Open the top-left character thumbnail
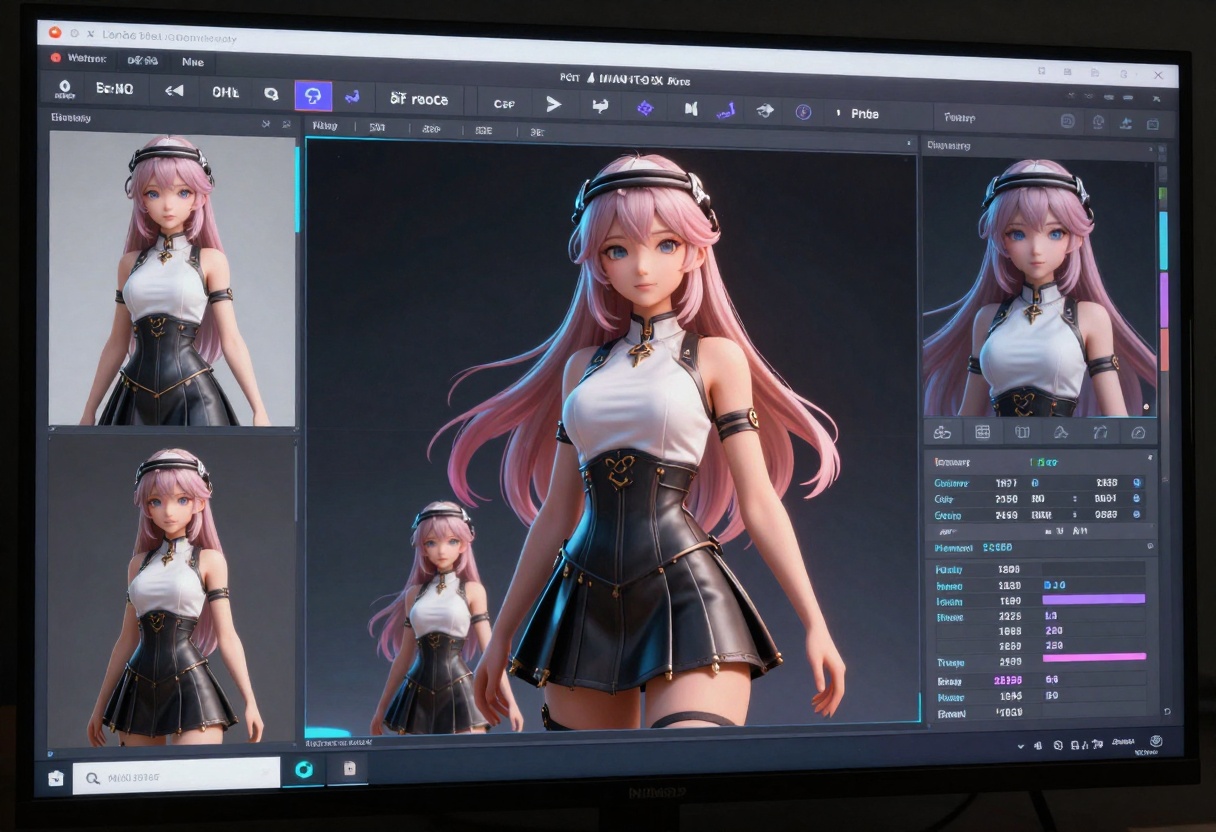This screenshot has height=832, width=1216. 172,280
